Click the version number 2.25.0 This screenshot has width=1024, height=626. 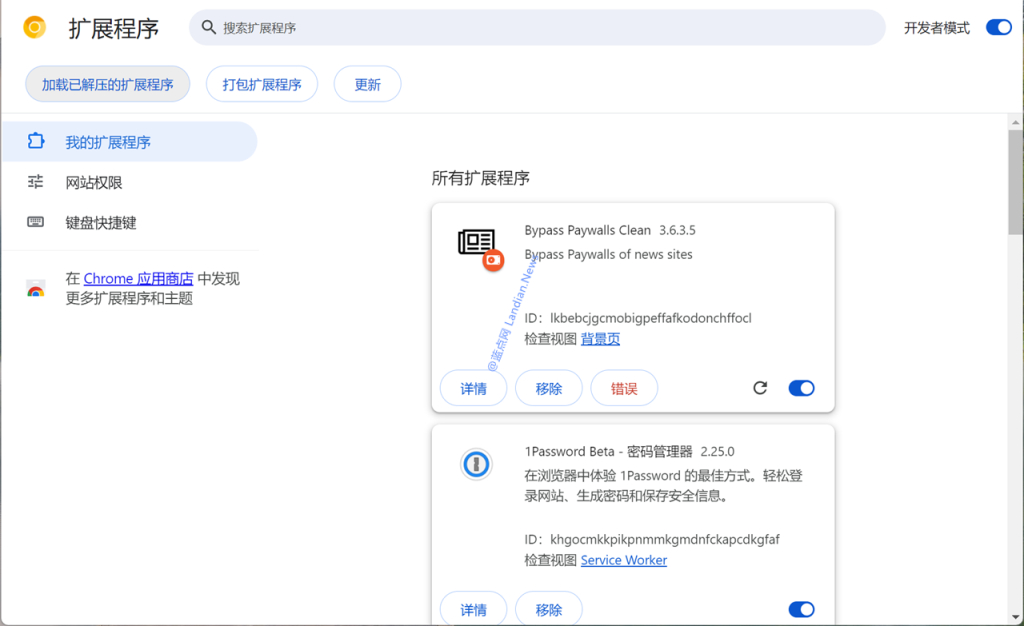(x=717, y=452)
